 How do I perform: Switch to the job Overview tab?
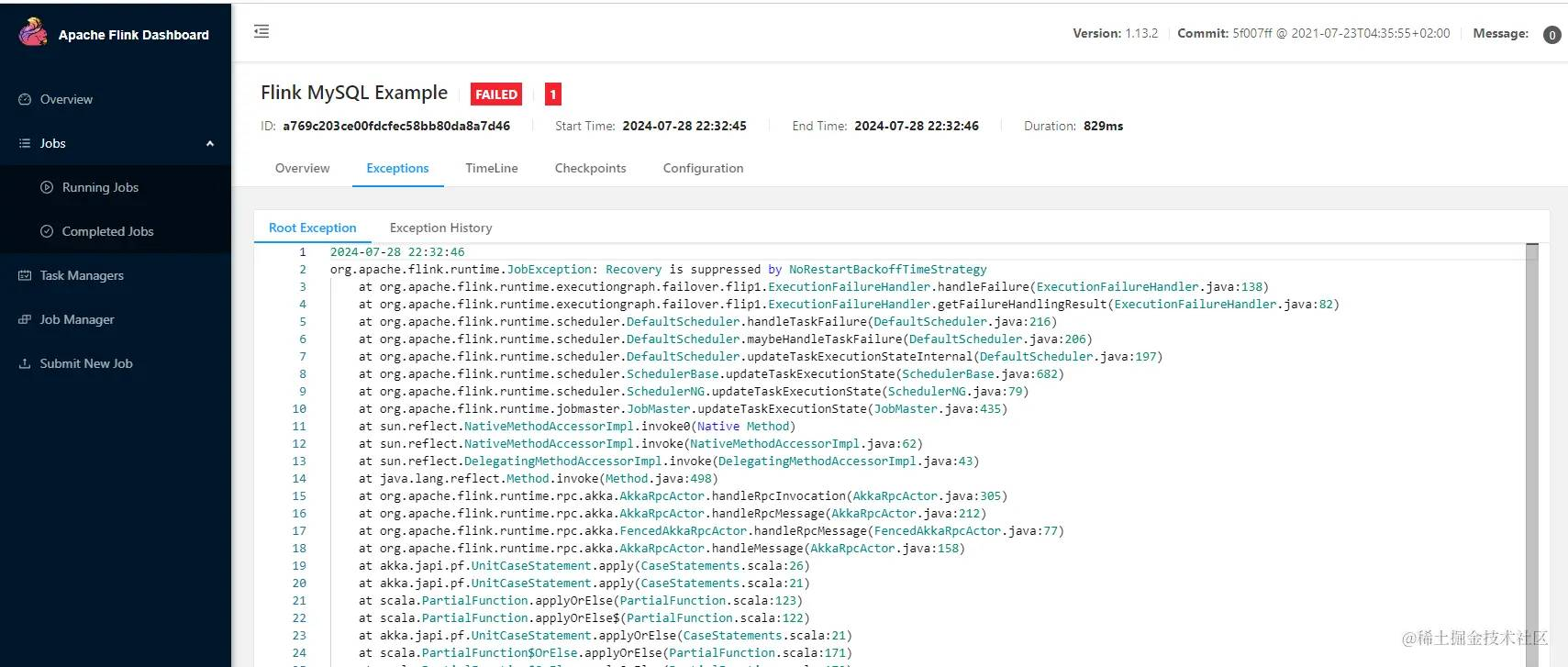coord(302,168)
